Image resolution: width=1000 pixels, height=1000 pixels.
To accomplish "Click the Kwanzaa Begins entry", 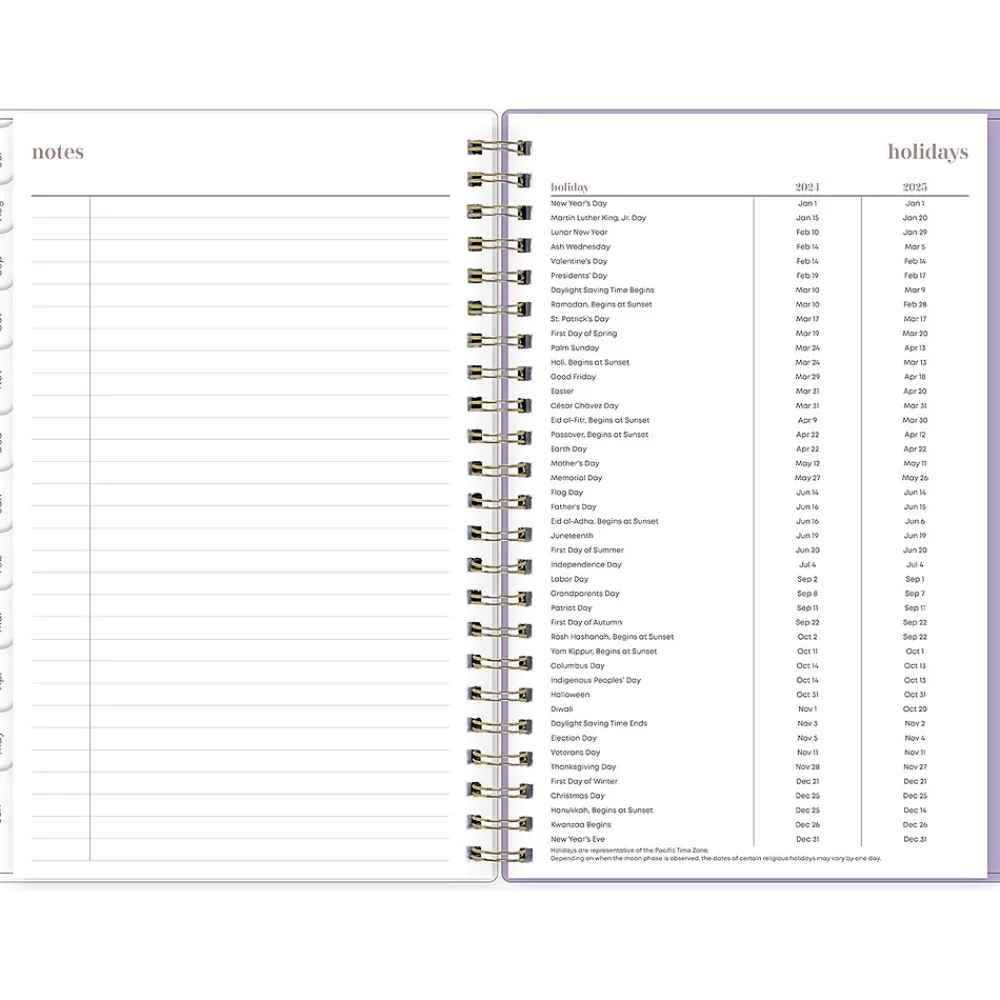I will tap(580, 825).
